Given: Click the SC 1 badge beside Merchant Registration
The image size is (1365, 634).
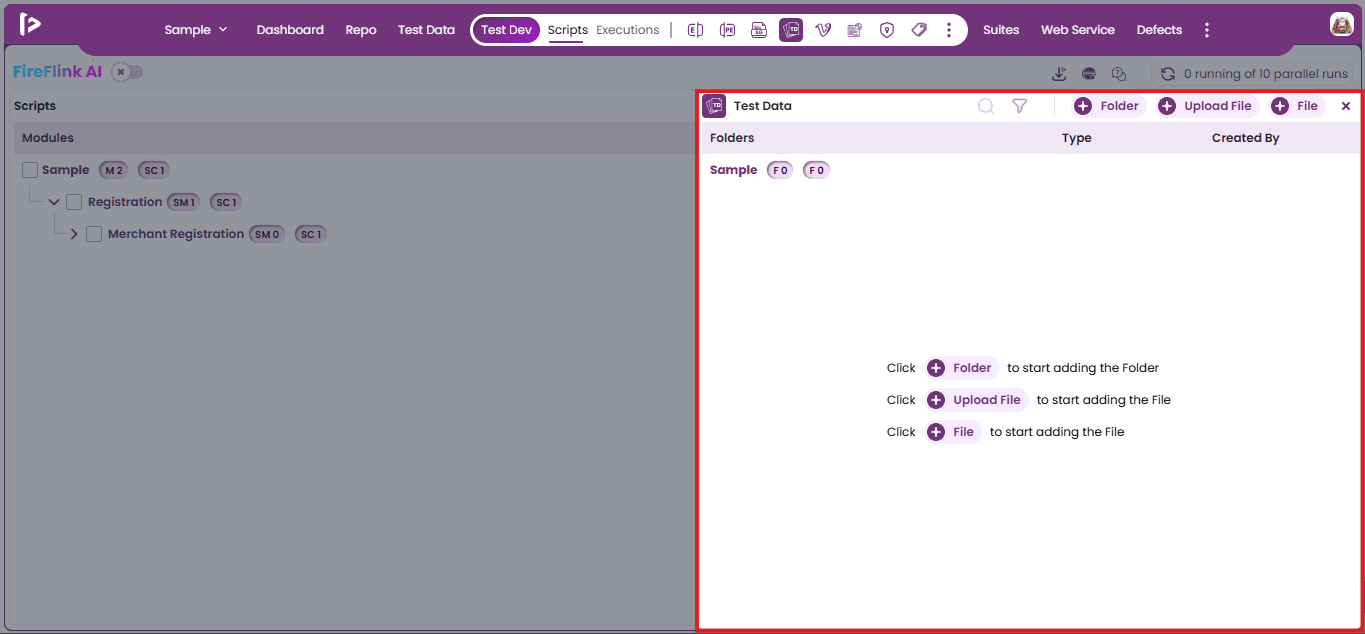Looking at the screenshot, I should click(x=311, y=234).
